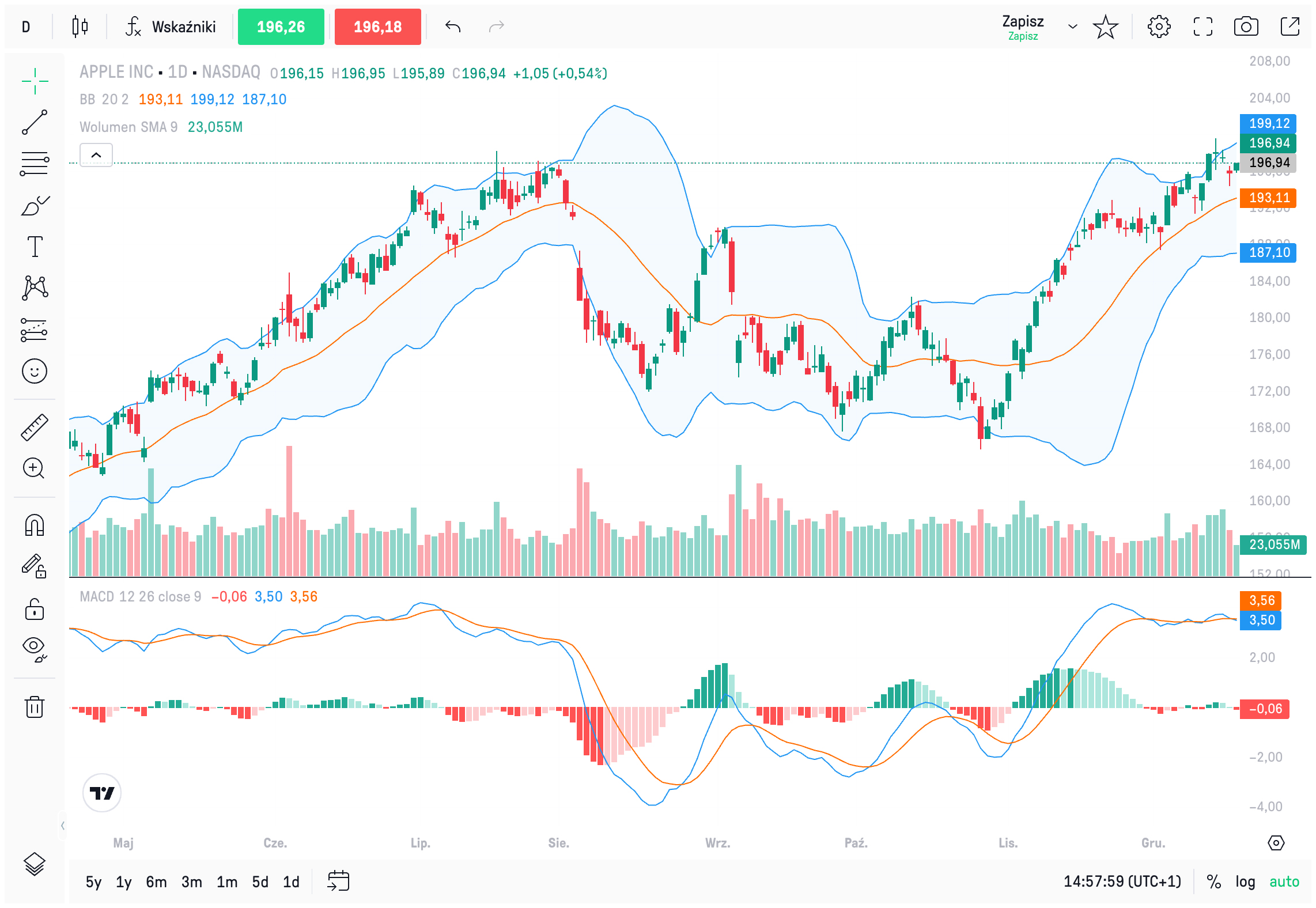This screenshot has height=908, width=1316.
Task: Enter fullscreen mode
Action: (1203, 27)
